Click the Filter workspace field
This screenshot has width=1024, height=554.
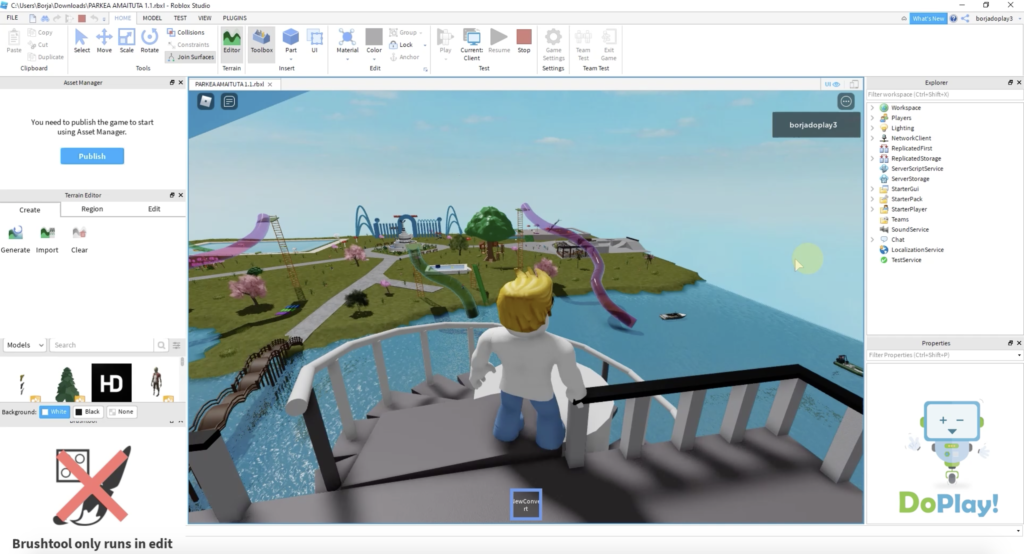tap(944, 94)
